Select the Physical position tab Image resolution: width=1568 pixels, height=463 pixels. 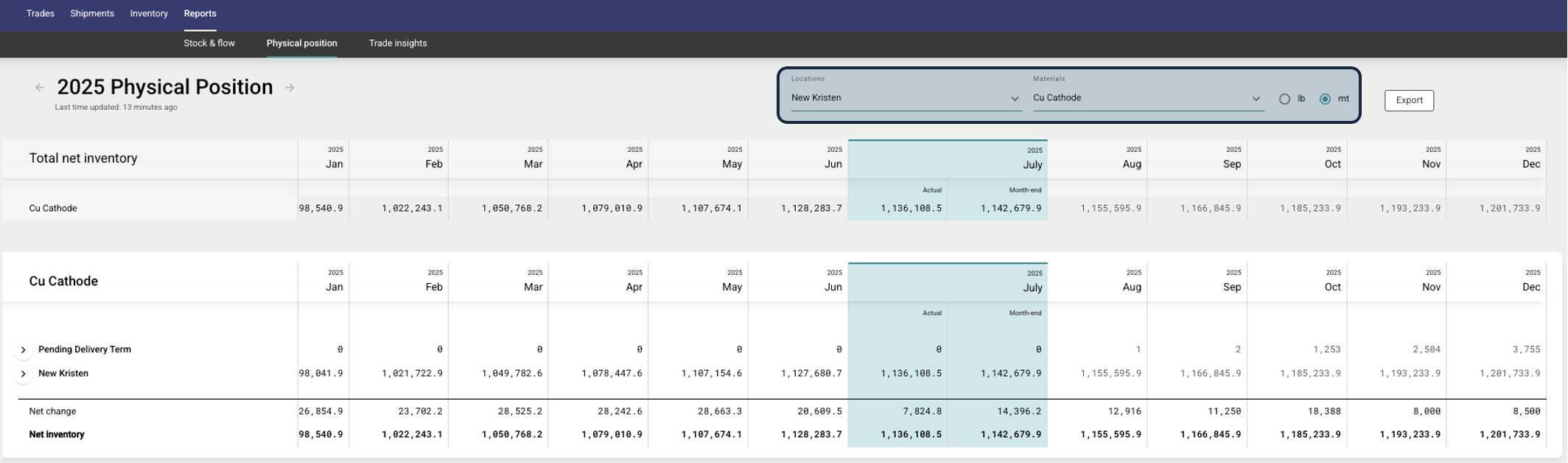pyautogui.click(x=301, y=43)
